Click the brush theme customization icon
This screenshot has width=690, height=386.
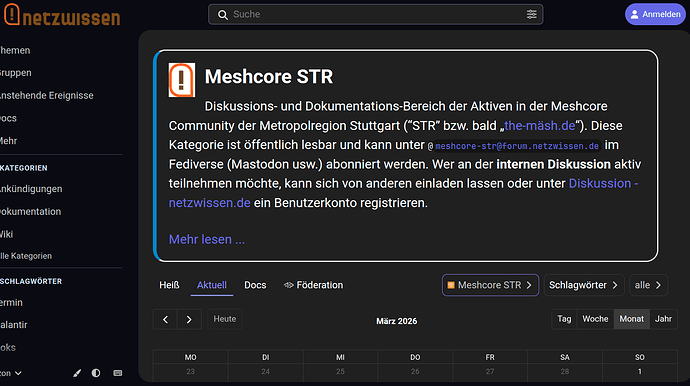(77, 373)
